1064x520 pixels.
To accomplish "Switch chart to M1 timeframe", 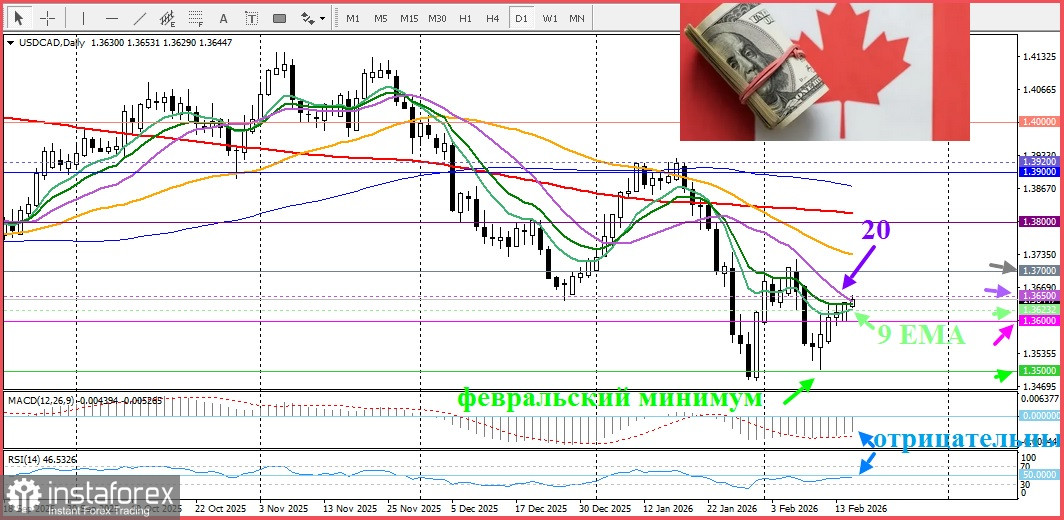I will coord(353,18).
